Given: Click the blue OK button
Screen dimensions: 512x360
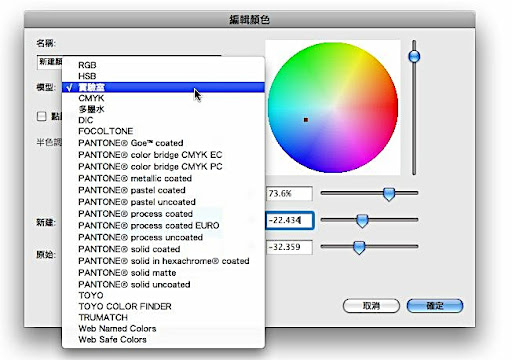Looking at the screenshot, I should pos(435,306).
